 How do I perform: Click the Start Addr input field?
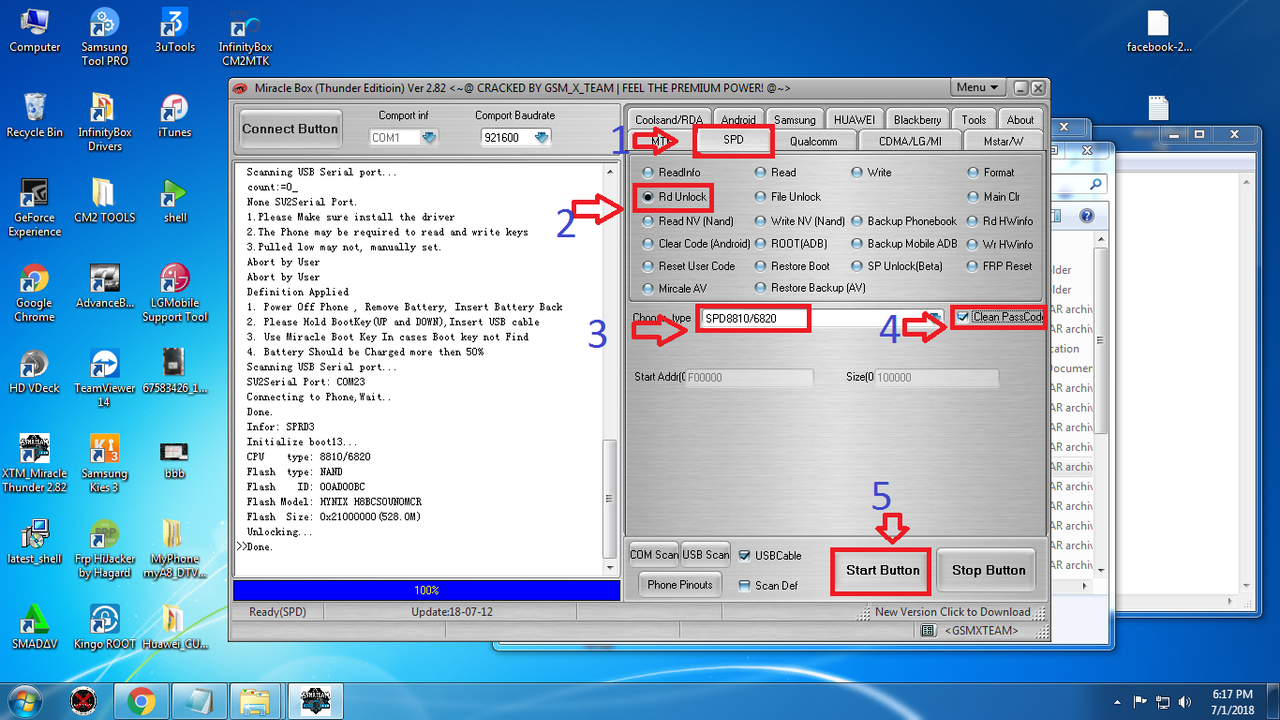point(748,378)
